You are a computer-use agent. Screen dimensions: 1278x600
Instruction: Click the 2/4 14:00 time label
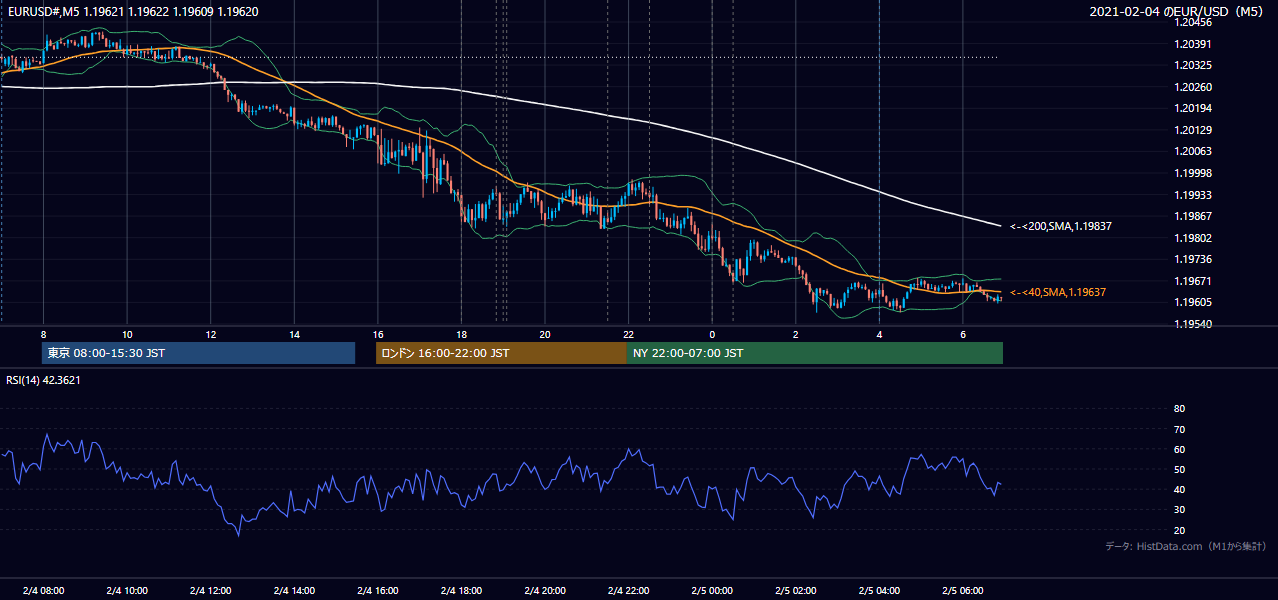coord(295,590)
